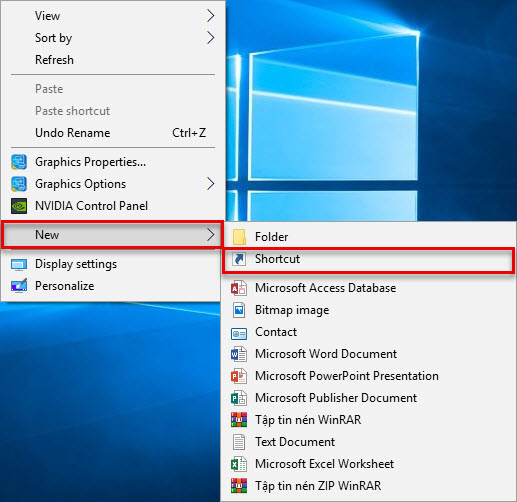Click the Publisher Document icon
Image resolution: width=517 pixels, height=502 pixels.
[x=239, y=398]
